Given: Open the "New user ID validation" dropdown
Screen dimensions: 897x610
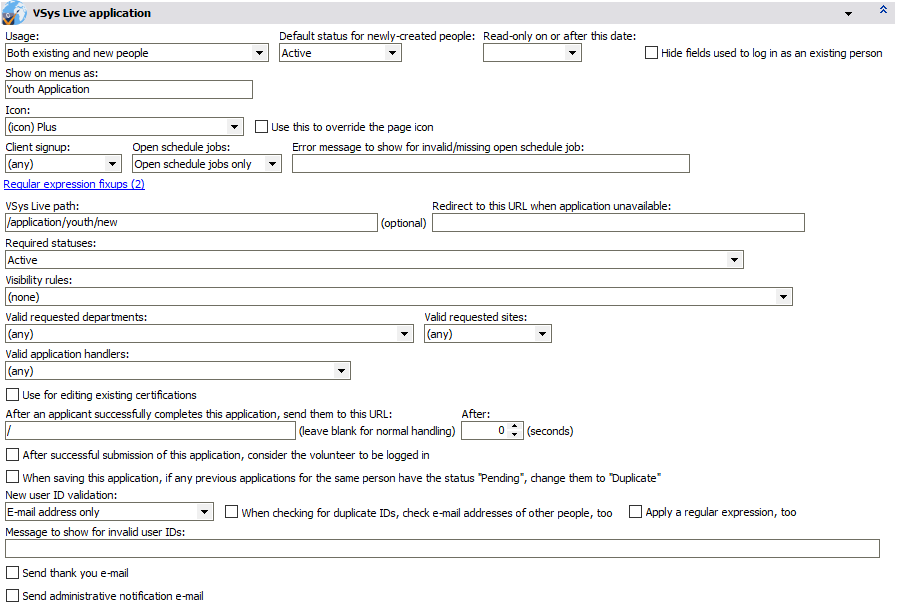Looking at the screenshot, I should (x=204, y=511).
